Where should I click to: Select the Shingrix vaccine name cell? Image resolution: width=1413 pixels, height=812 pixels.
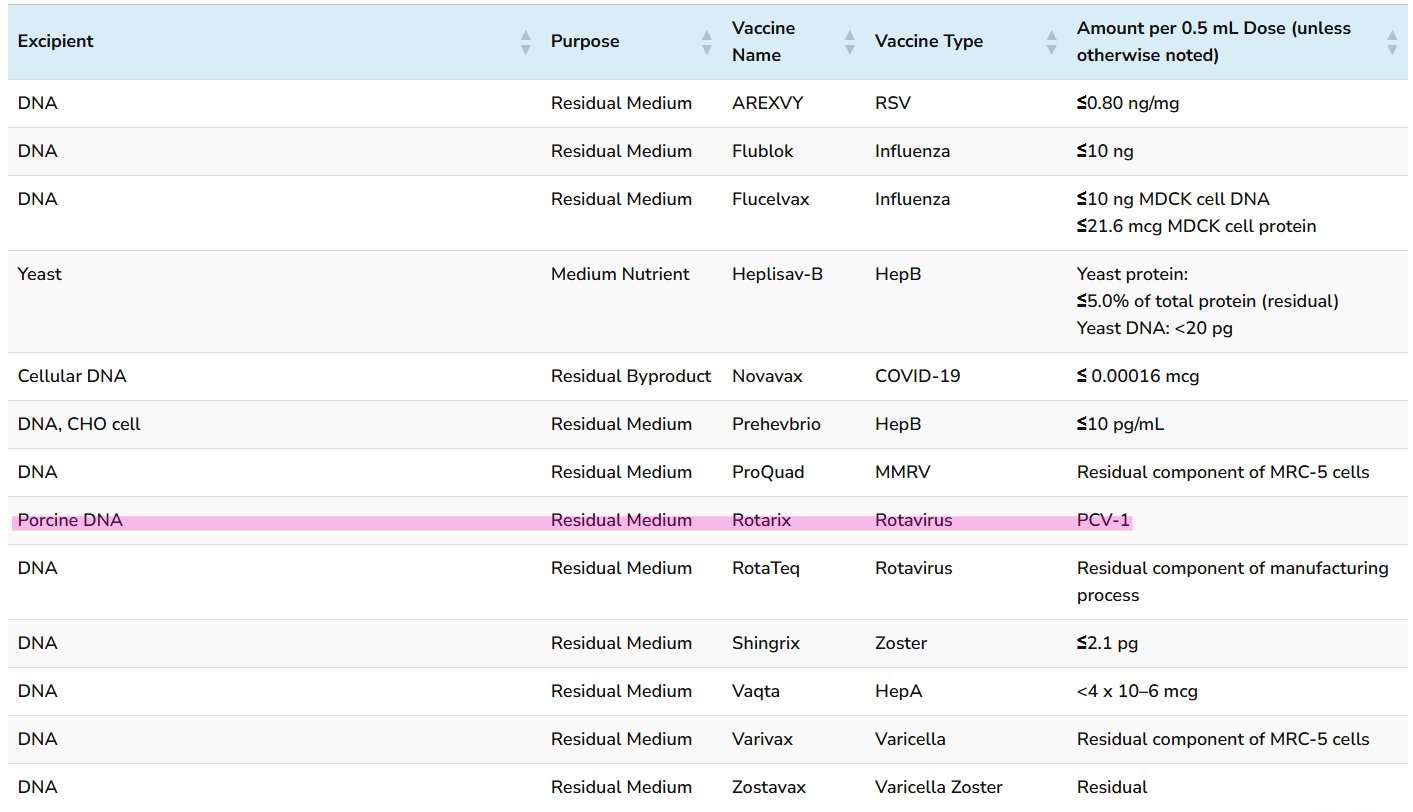click(766, 643)
